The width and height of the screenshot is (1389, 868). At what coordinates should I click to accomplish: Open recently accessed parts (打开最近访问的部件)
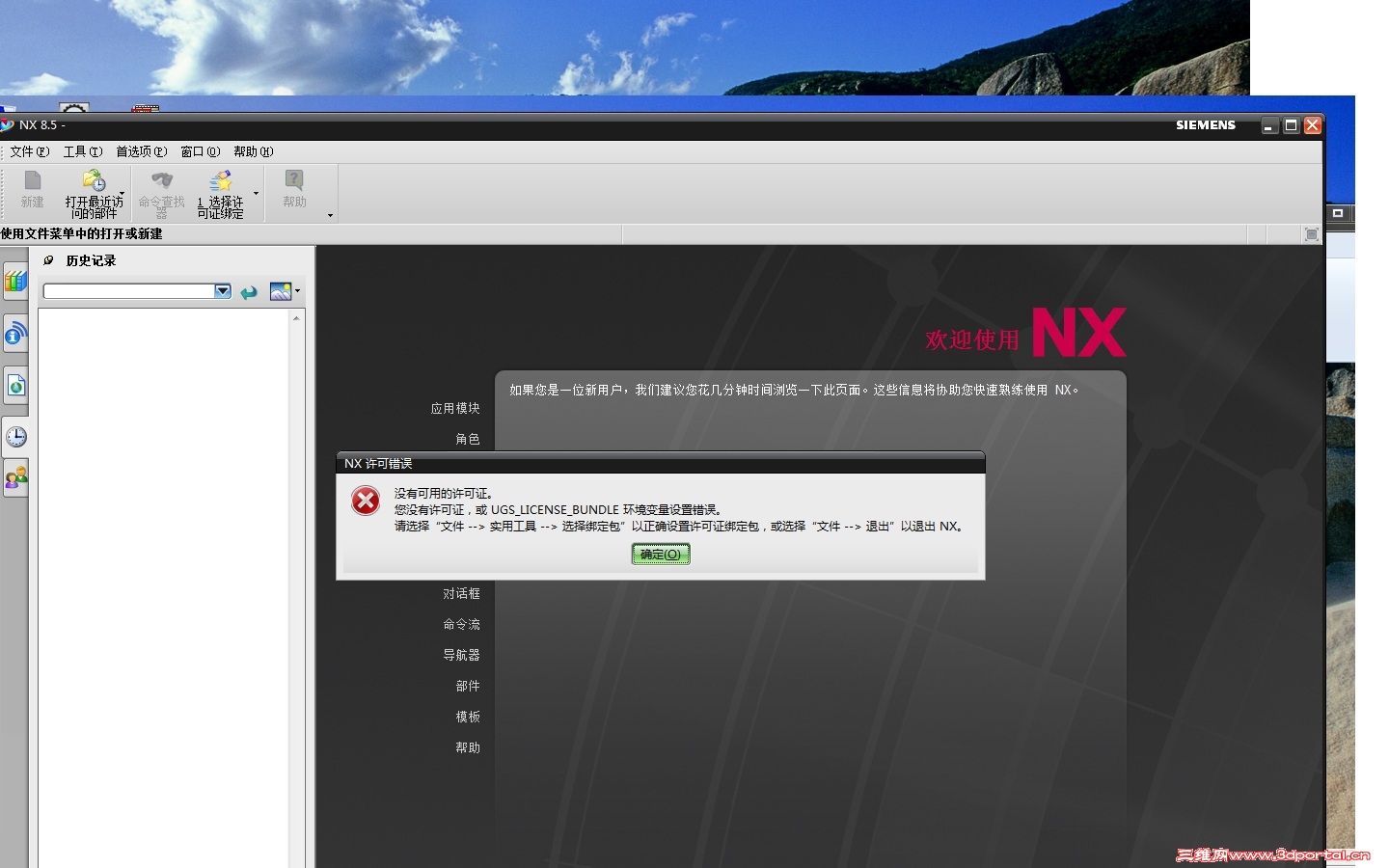[94, 193]
